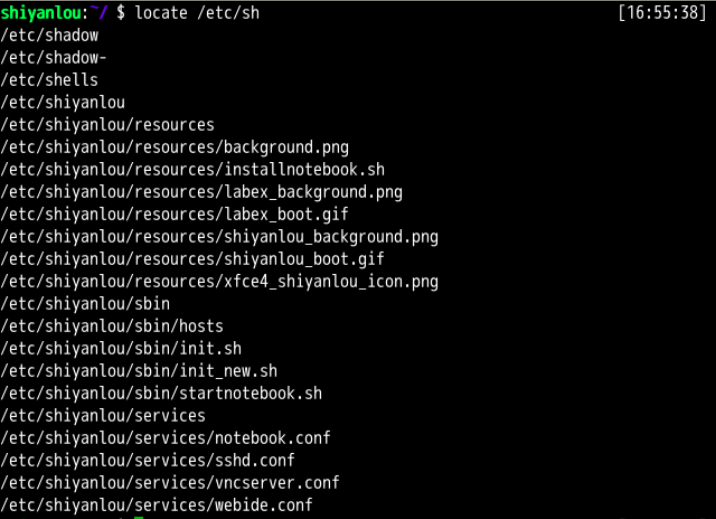Click the resources/background.png path
Screen dimensions: 716x519
(175, 147)
